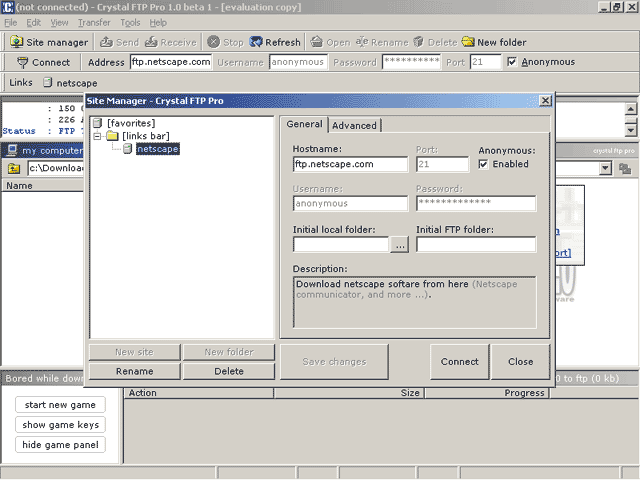Open the Tools menu

pyautogui.click(x=130, y=23)
